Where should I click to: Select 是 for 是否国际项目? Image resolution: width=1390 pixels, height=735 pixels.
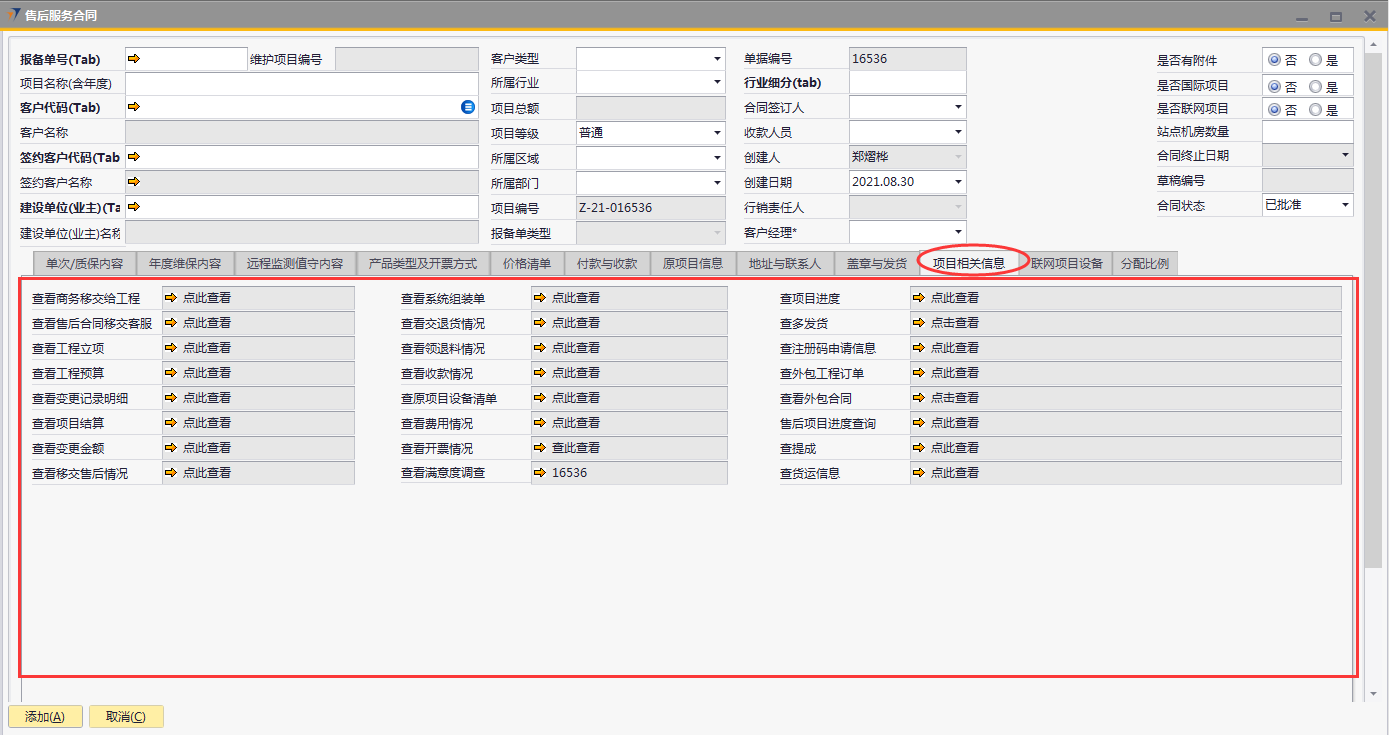point(1315,86)
